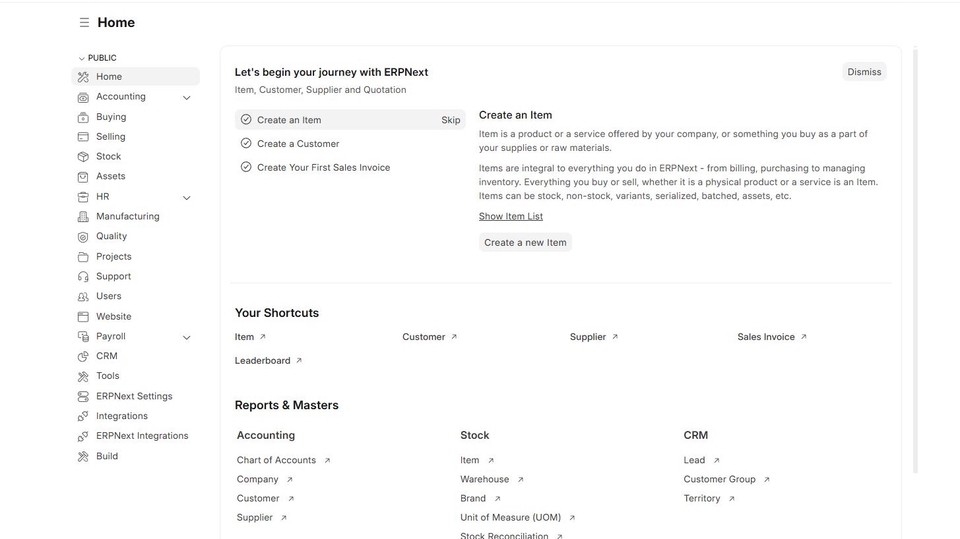Image resolution: width=960 pixels, height=539 pixels.
Task: Open the Show Item List link
Action: tap(511, 216)
